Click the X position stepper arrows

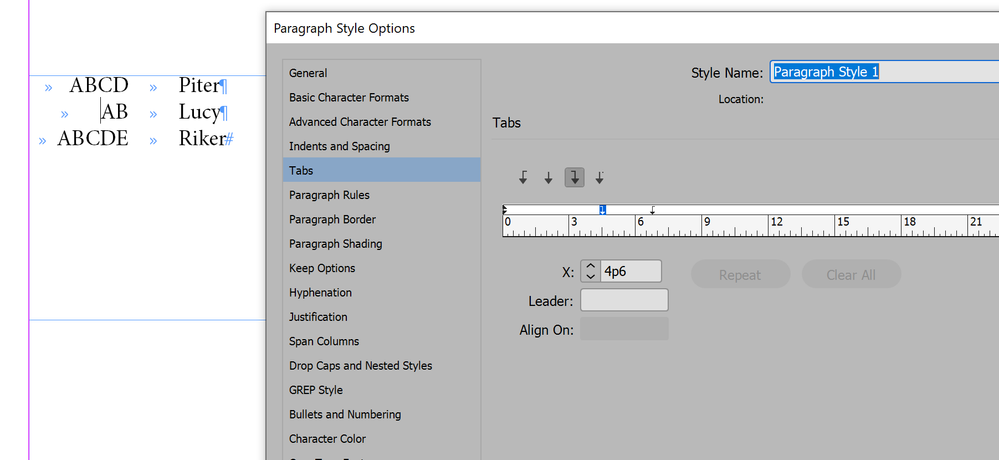(590, 271)
